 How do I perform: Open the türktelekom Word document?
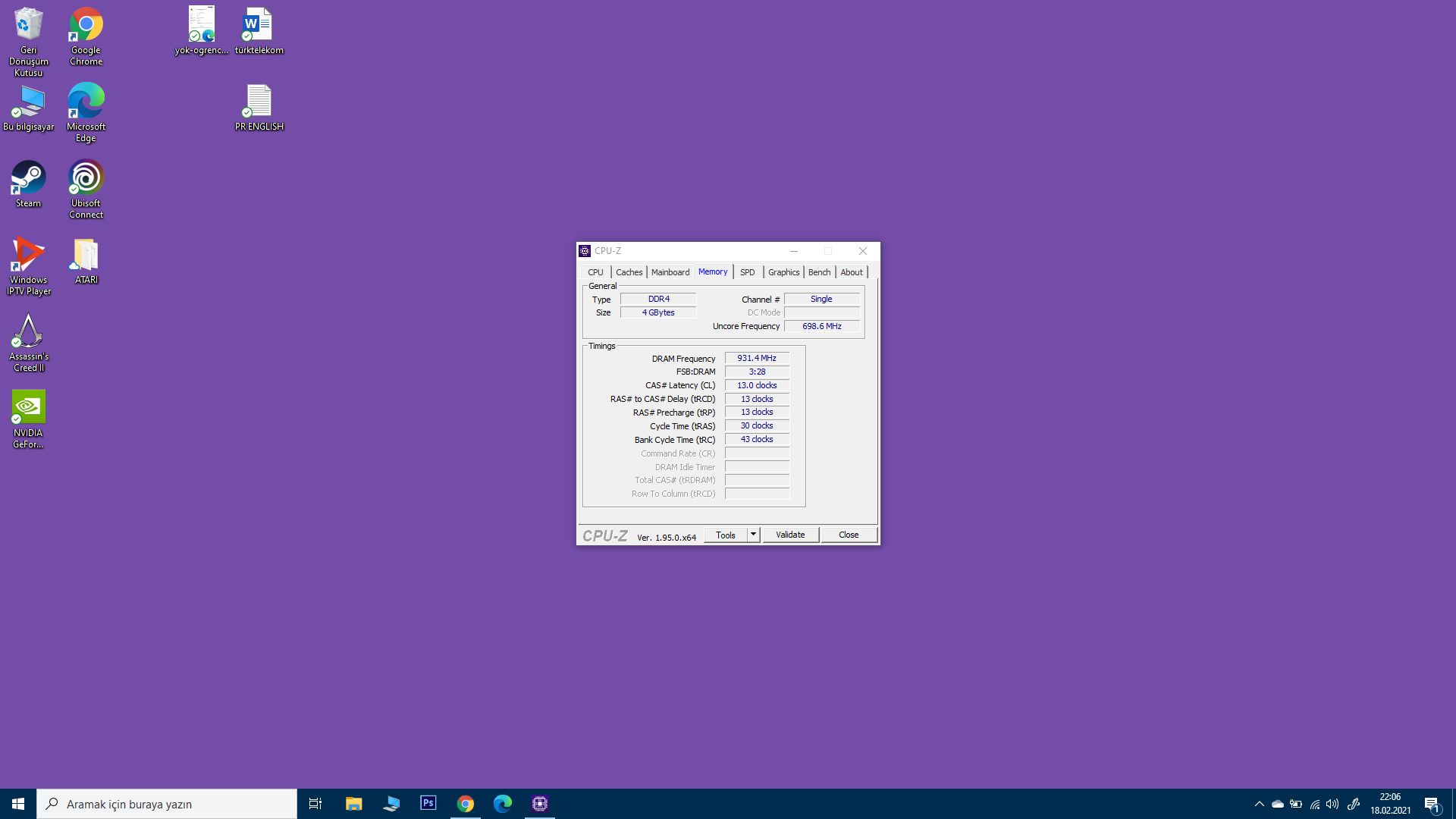click(x=259, y=32)
